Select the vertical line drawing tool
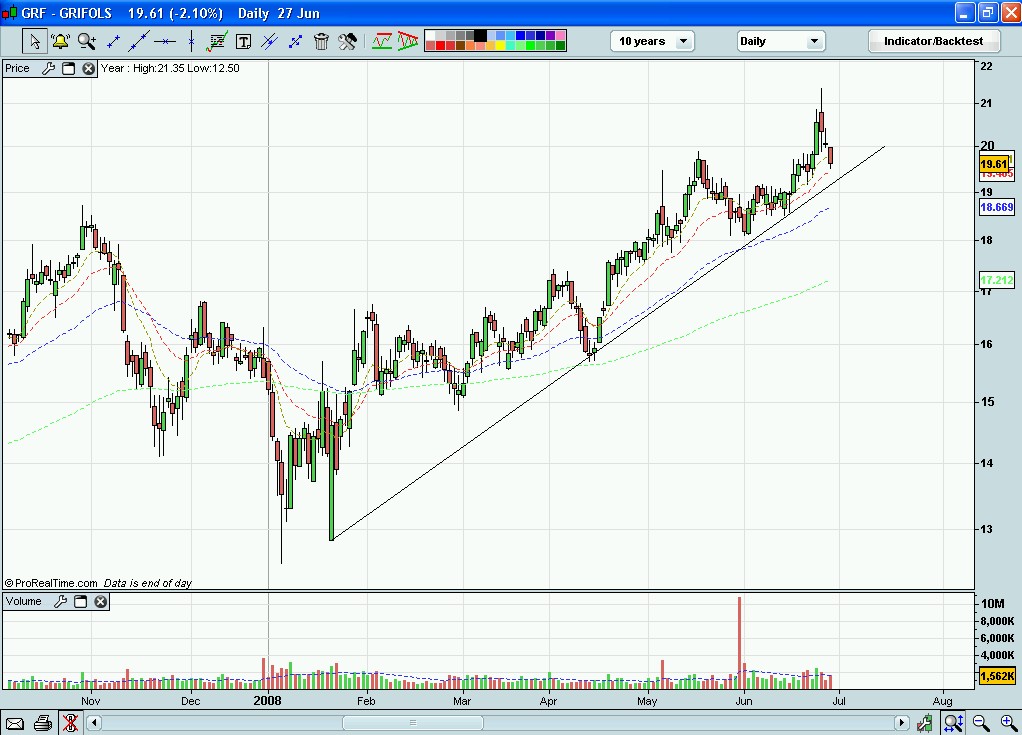This screenshot has width=1022, height=735. 191,42
